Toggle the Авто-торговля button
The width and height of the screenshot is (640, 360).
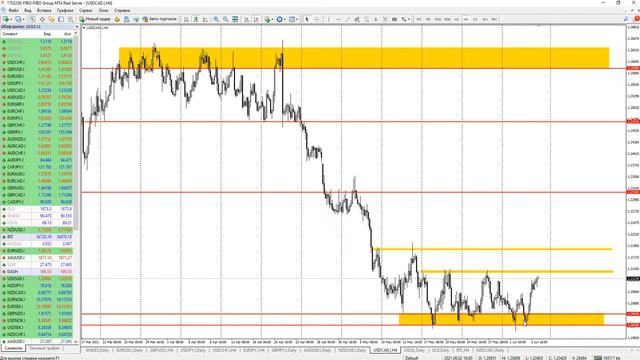pos(160,19)
